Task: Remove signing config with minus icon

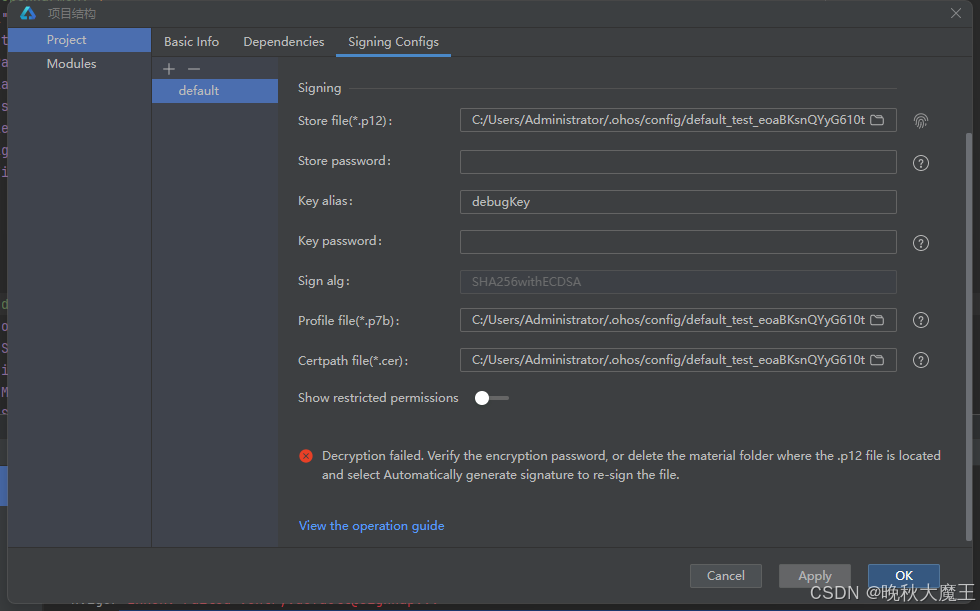Action: [x=194, y=69]
